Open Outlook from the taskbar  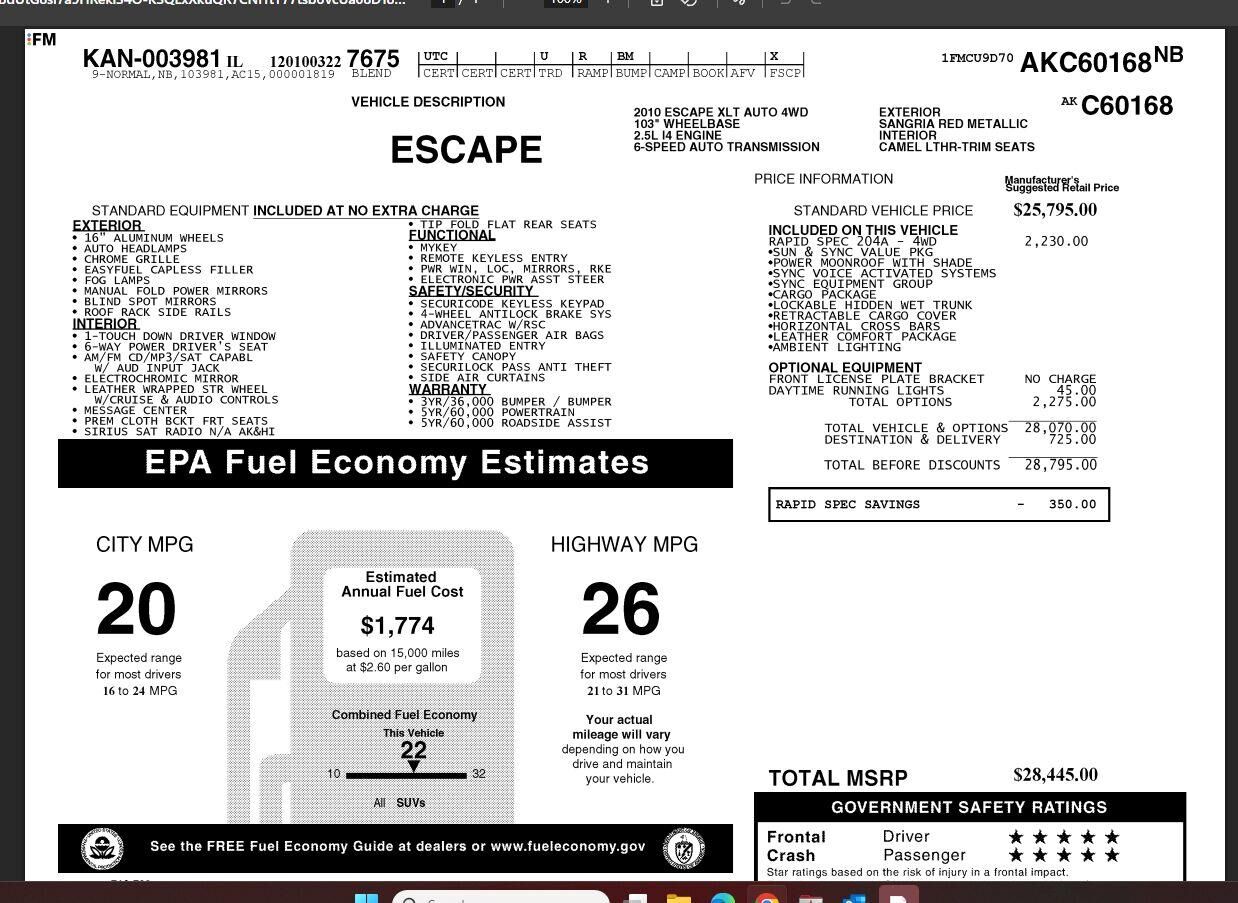point(854,897)
